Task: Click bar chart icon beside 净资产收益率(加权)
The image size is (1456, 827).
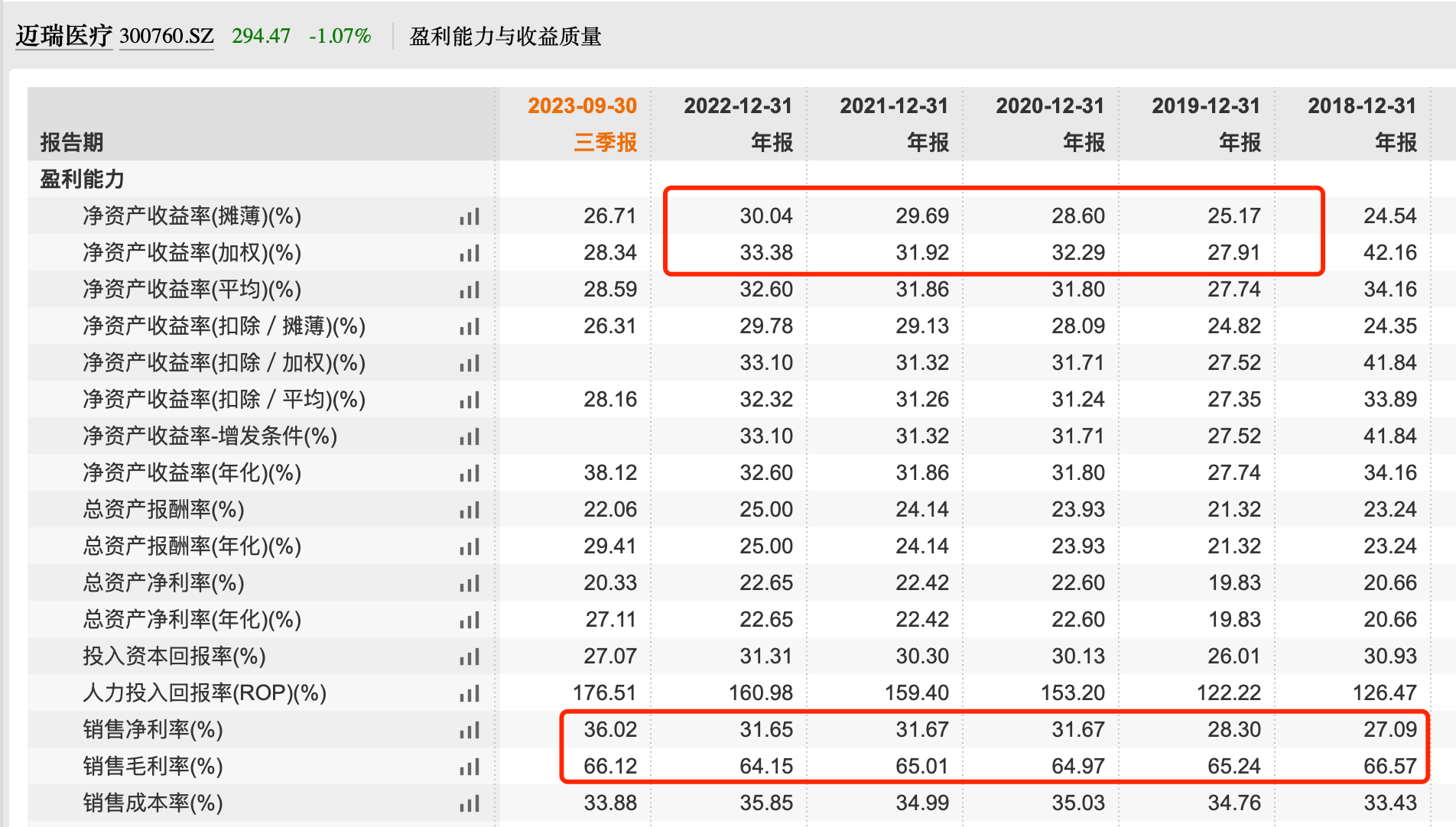Action: (471, 253)
